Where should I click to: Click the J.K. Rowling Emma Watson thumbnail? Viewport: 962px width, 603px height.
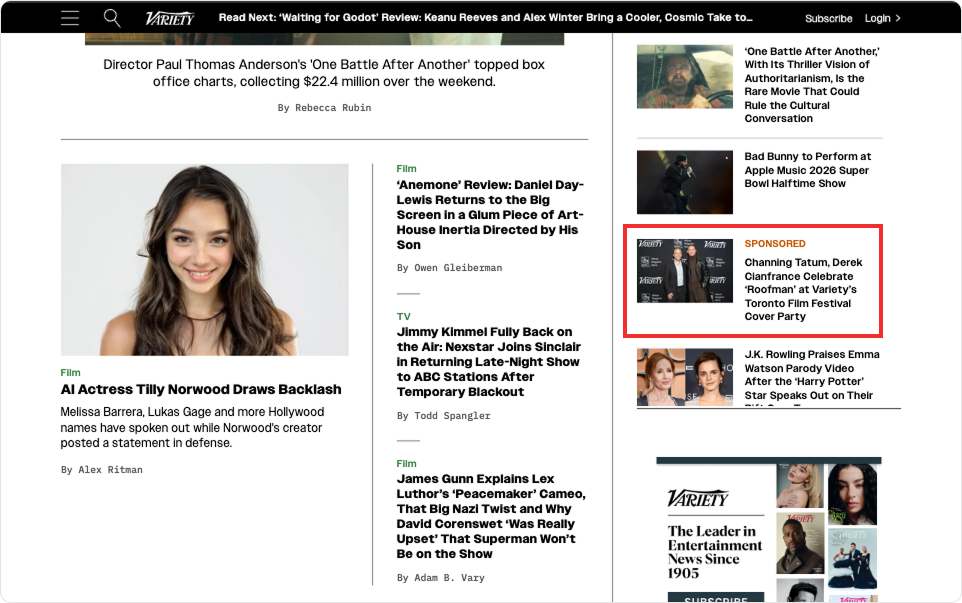[684, 377]
